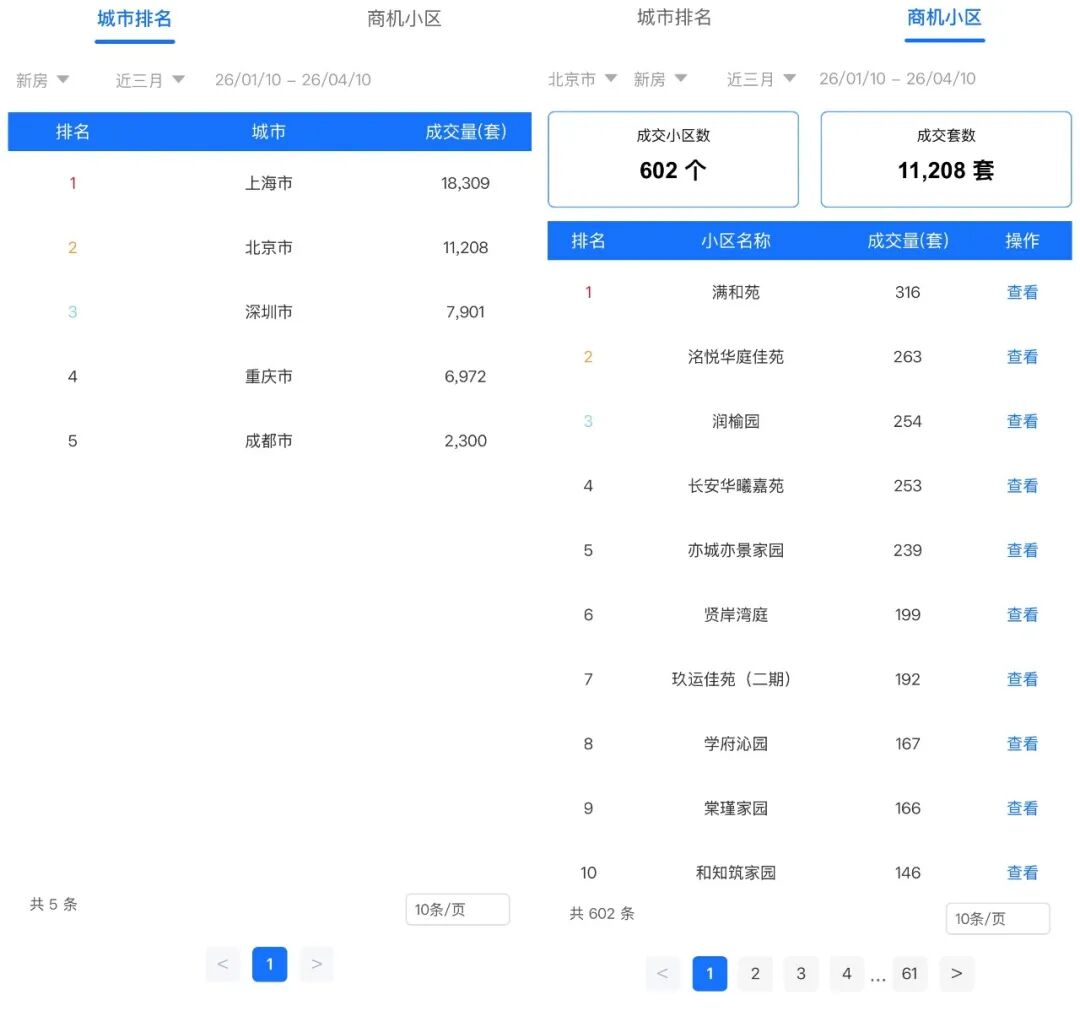Image resolution: width=1080 pixels, height=1027 pixels.
Task: Jump to page 61 of community list
Action: point(909,974)
